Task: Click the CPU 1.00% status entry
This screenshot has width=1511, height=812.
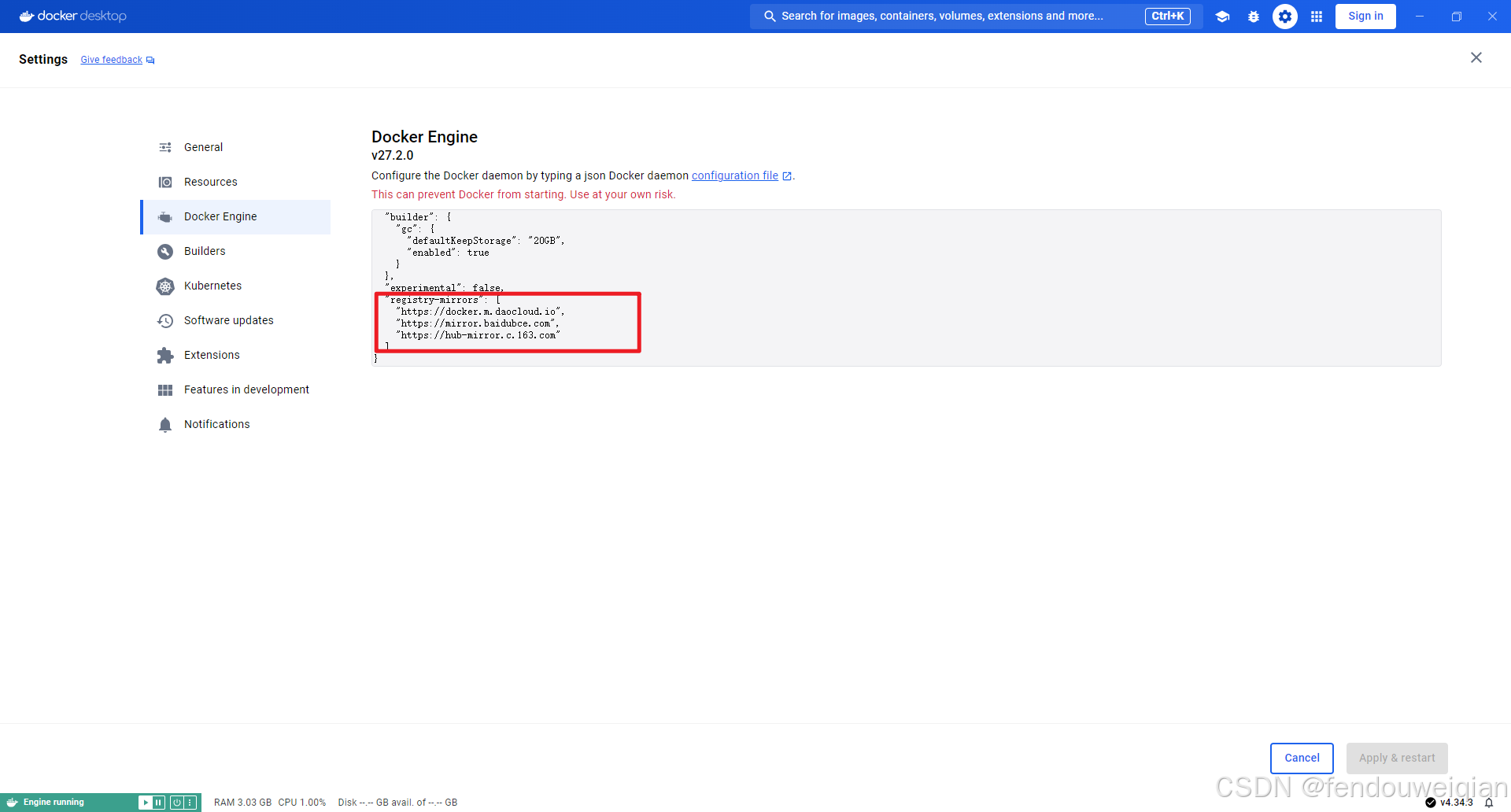Action: click(301, 803)
